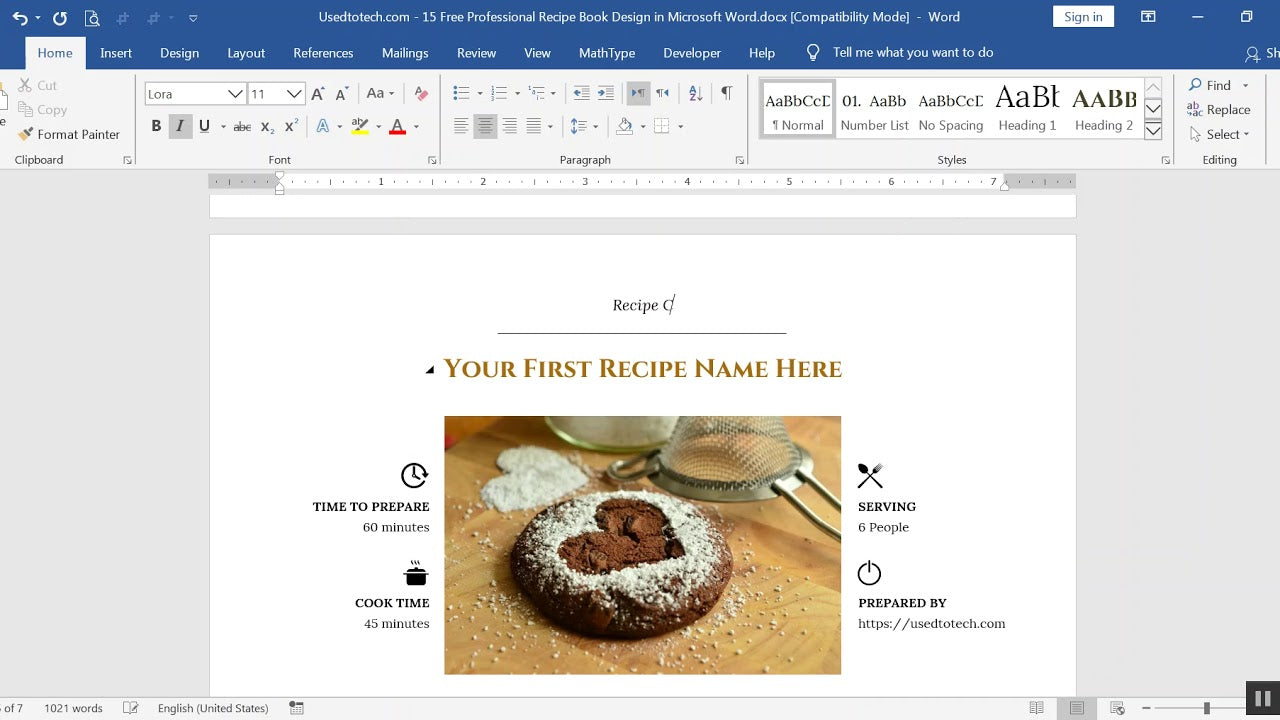1280x720 pixels.
Task: Expand numbering list options
Action: (517, 94)
